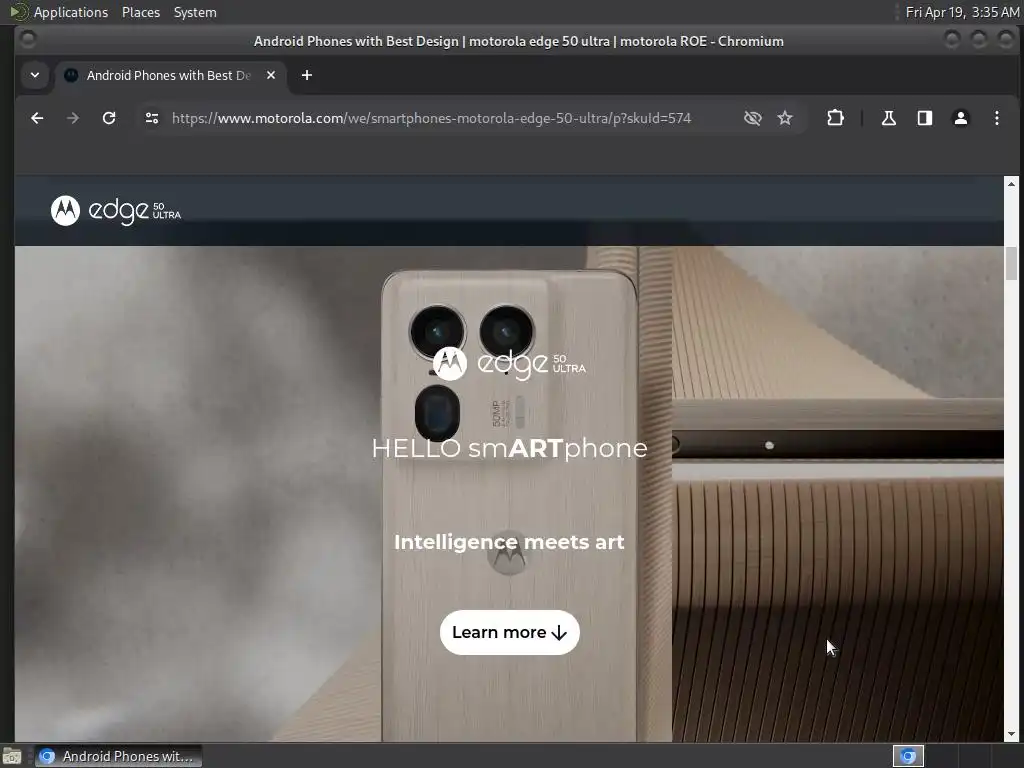The width and height of the screenshot is (1024, 768).
Task: Open Chromium three-dot menu
Action: [997, 118]
